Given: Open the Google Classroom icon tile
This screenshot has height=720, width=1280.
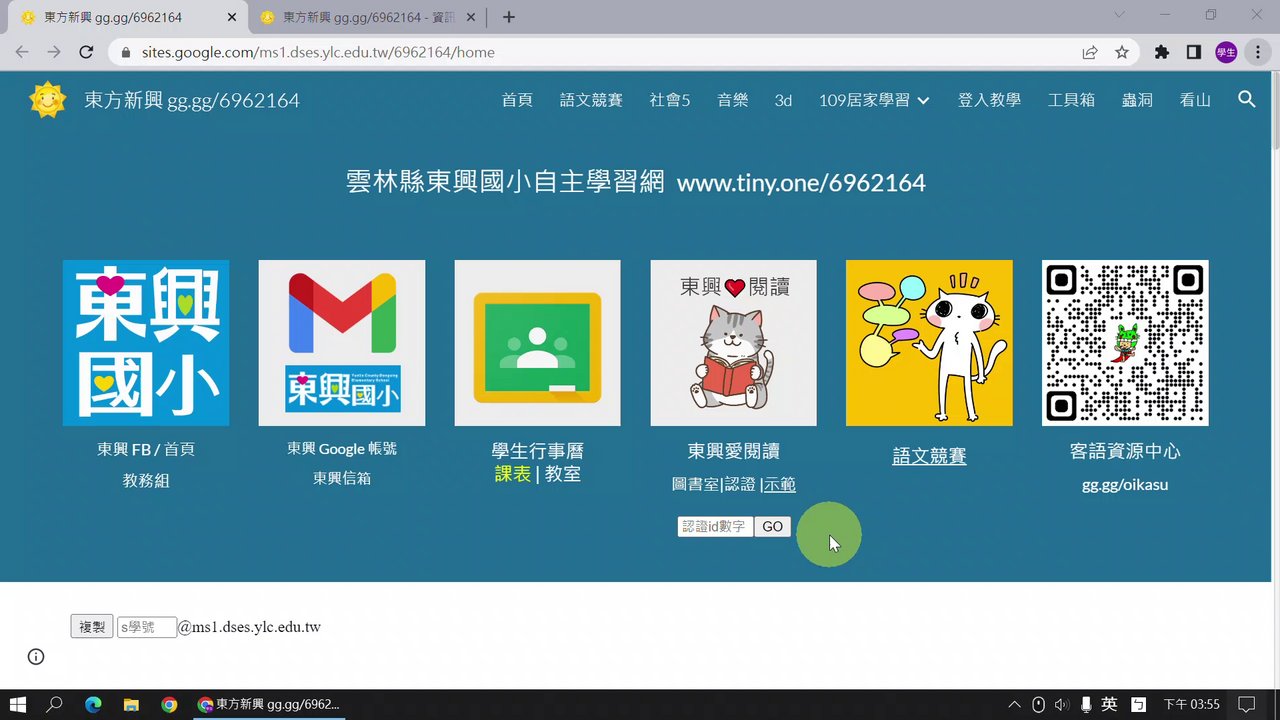Looking at the screenshot, I should (x=538, y=343).
